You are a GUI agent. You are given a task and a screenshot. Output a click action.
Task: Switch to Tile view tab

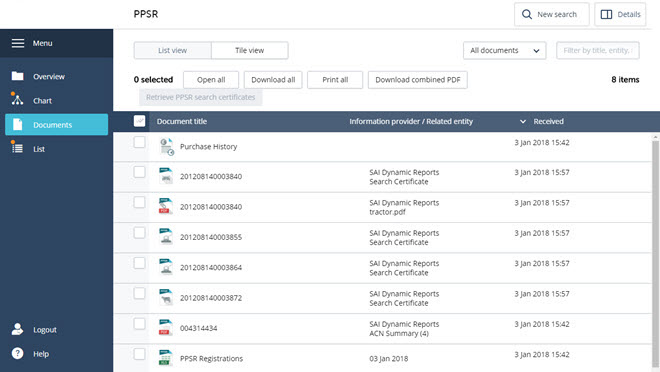[x=250, y=50]
